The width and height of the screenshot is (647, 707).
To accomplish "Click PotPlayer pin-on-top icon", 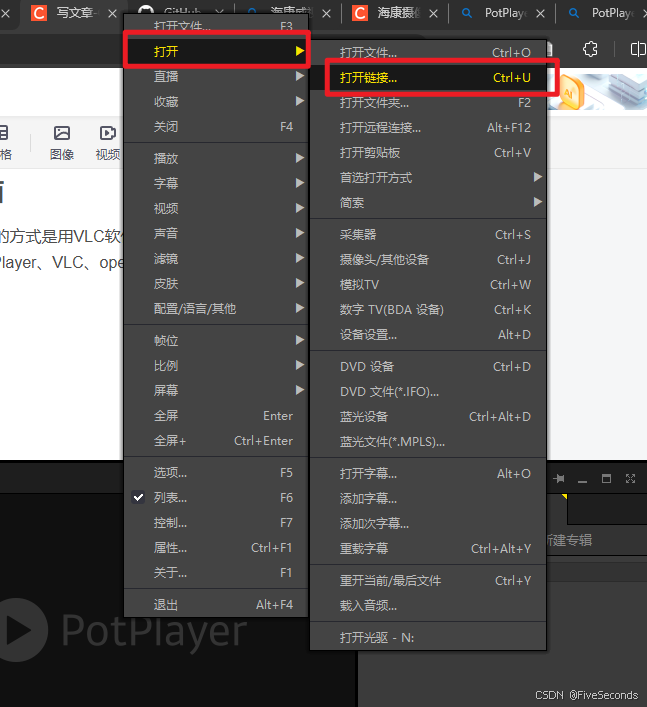I will pyautogui.click(x=559, y=478).
